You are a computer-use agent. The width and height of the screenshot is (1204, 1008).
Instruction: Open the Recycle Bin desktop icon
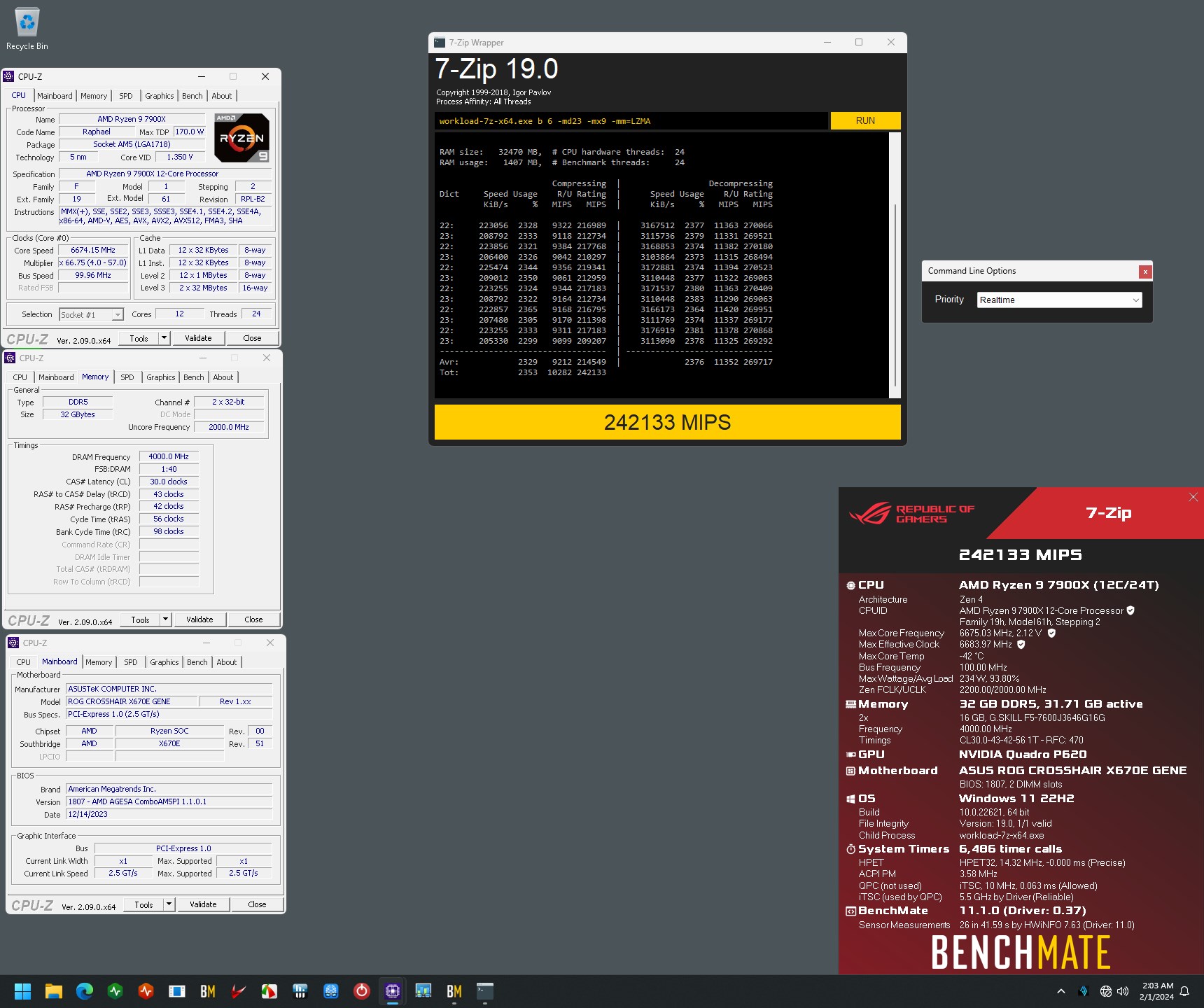[x=27, y=29]
